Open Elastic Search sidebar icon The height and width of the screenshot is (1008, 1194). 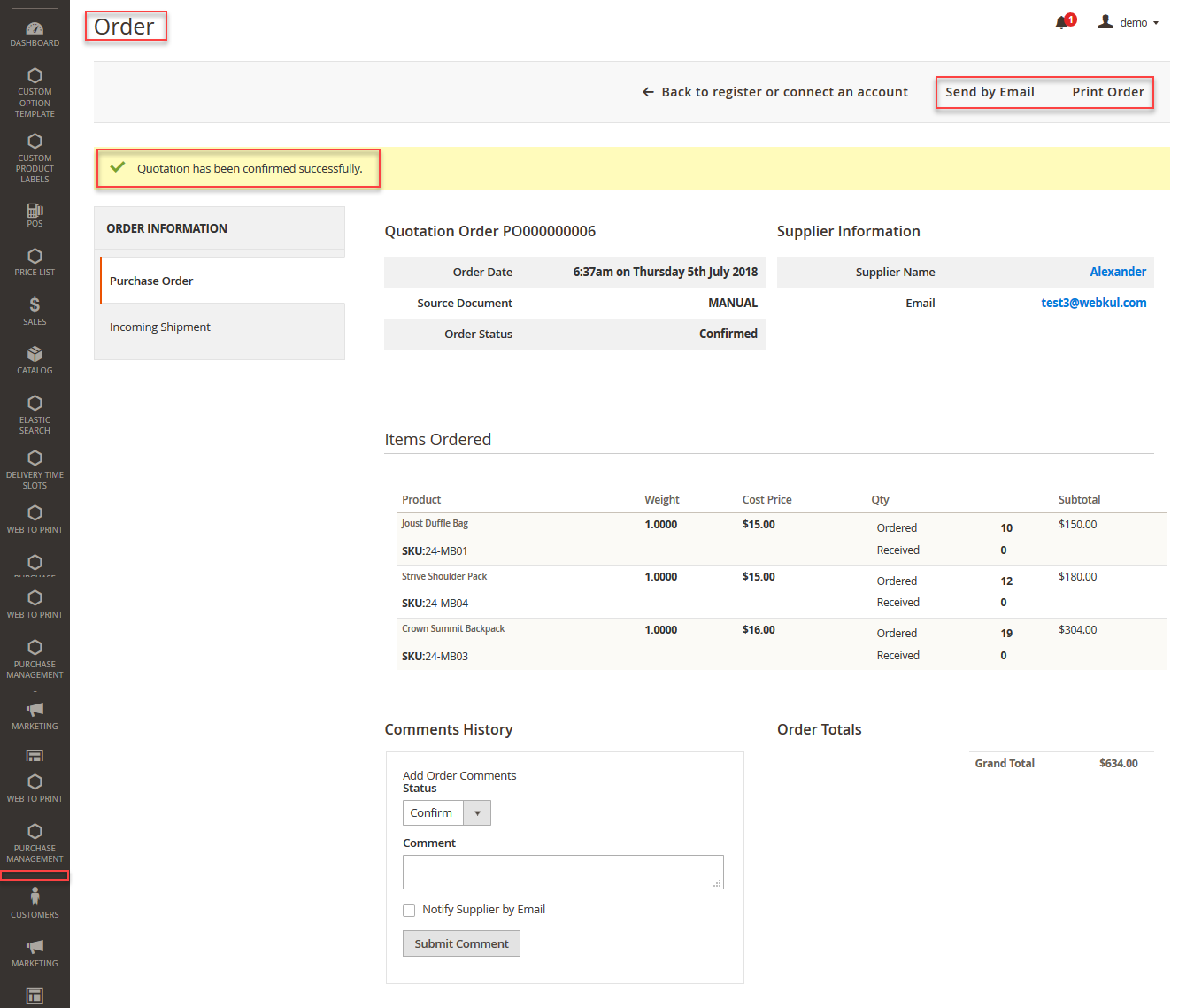(x=35, y=404)
